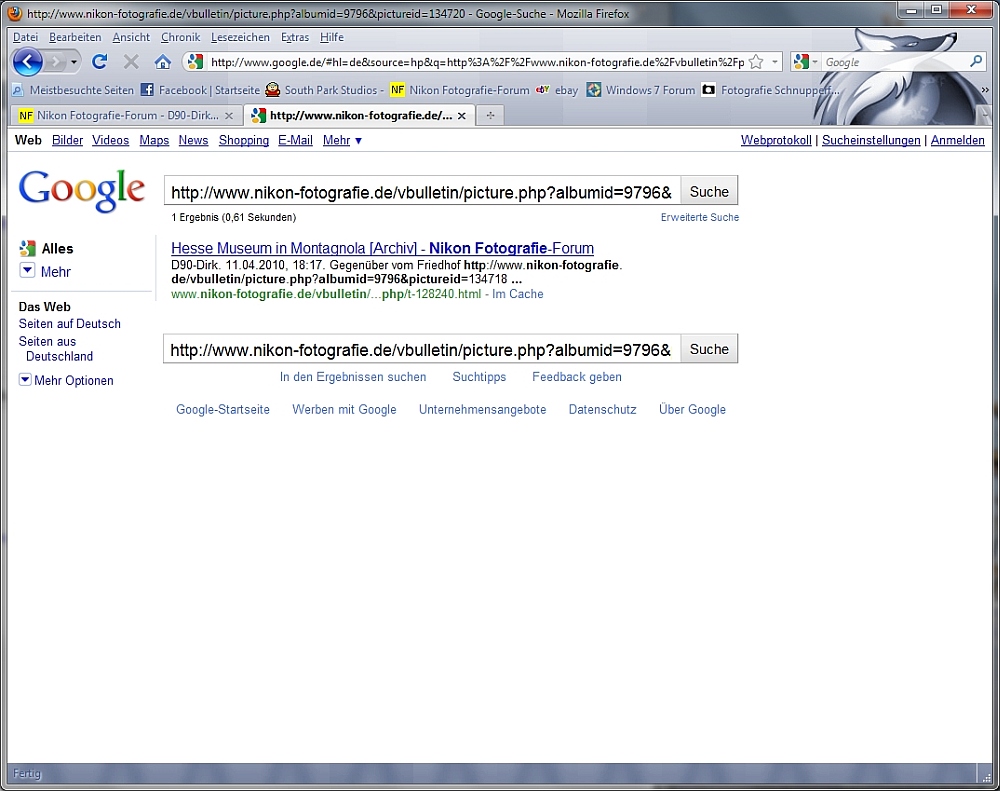Open South Park Studios bookmark
The width and height of the screenshot is (1000, 791).
[325, 90]
